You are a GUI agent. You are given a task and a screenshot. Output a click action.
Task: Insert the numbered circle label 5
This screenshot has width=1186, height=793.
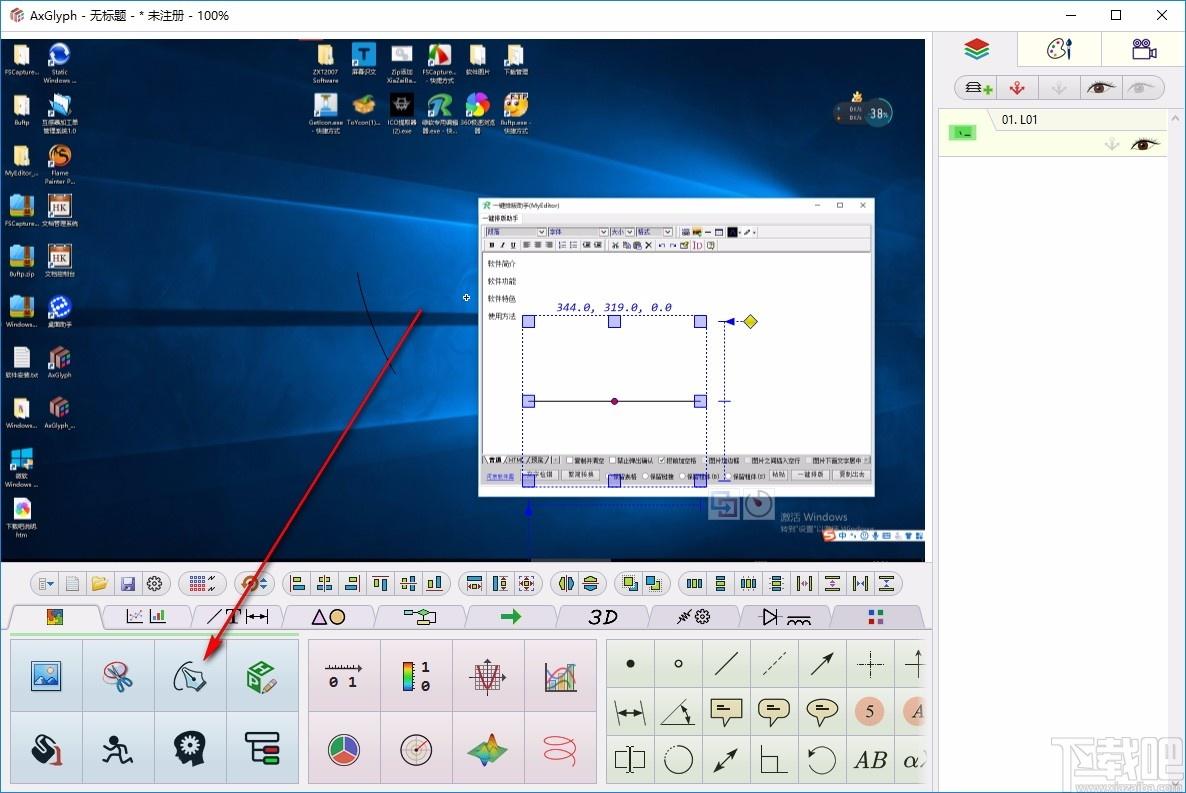tap(870, 711)
